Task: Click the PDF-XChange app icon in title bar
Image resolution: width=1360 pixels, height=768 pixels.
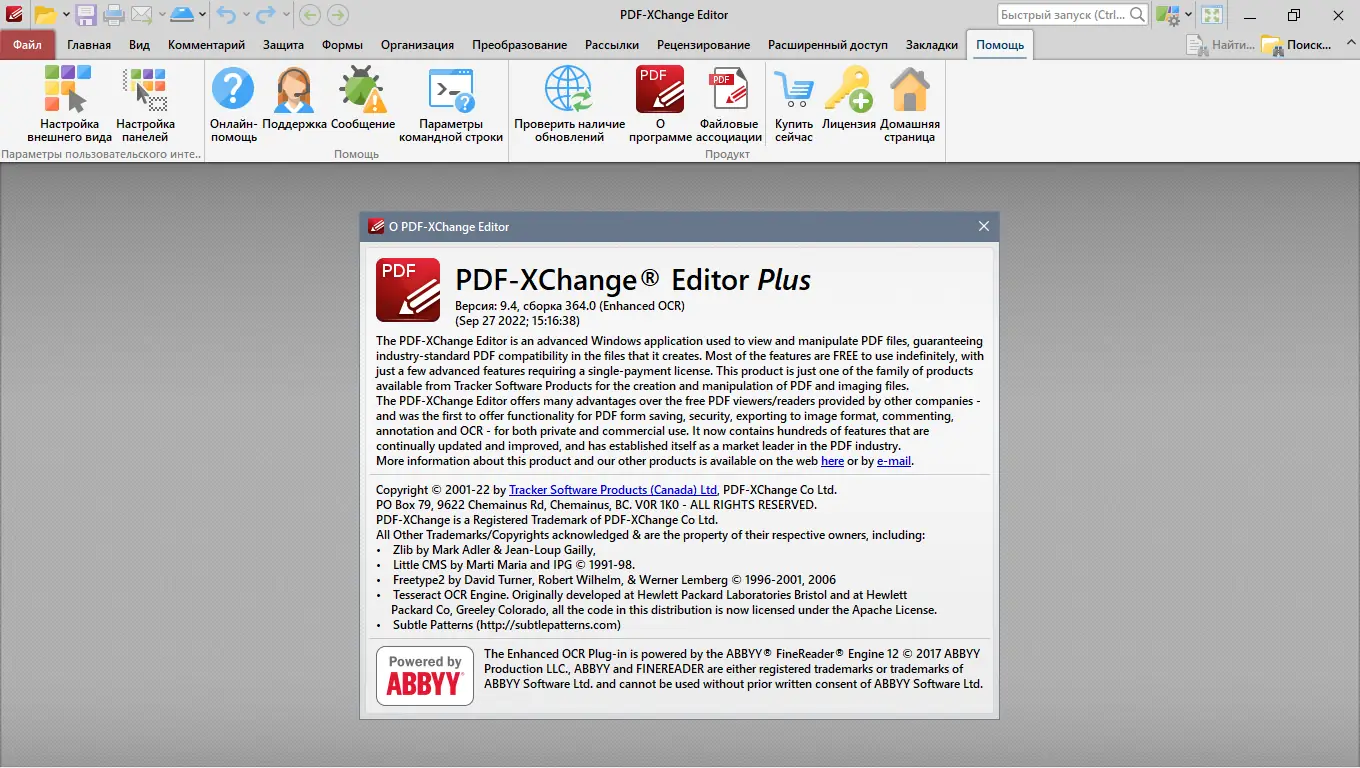Action: [13, 15]
